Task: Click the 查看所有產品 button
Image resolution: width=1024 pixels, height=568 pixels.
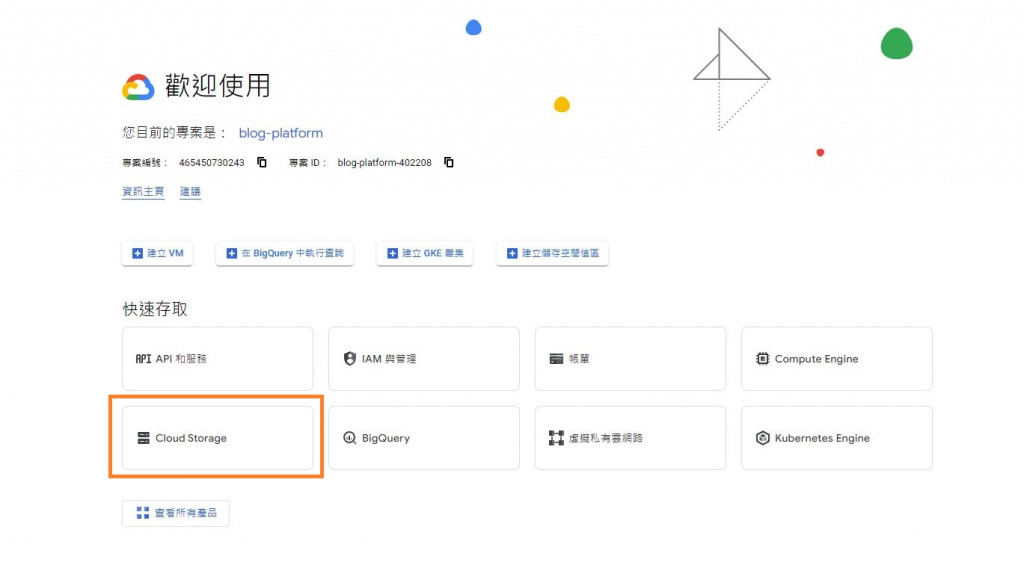Action: pyautogui.click(x=176, y=513)
